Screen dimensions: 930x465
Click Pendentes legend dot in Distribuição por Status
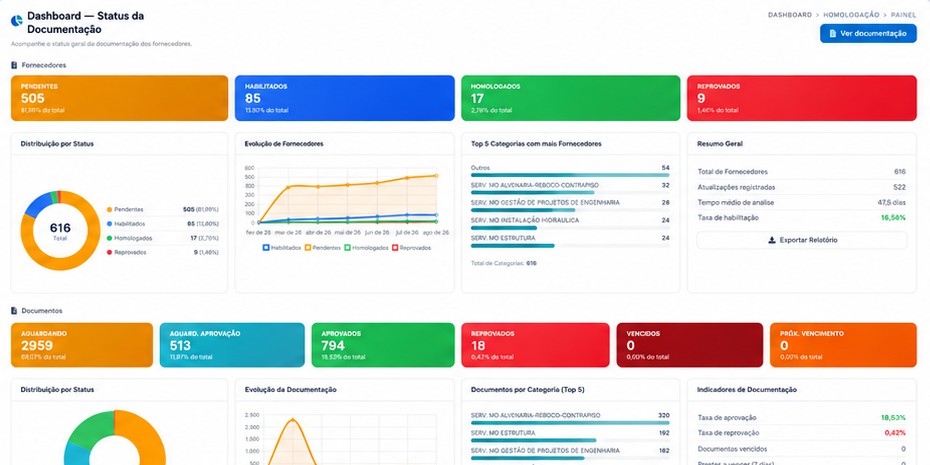(x=109, y=209)
